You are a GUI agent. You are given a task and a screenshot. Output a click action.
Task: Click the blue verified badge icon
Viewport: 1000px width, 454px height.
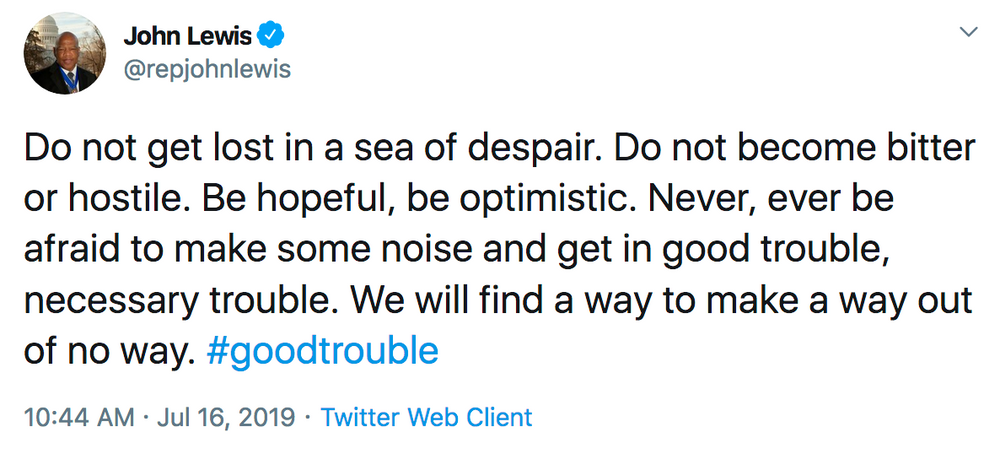tap(271, 36)
